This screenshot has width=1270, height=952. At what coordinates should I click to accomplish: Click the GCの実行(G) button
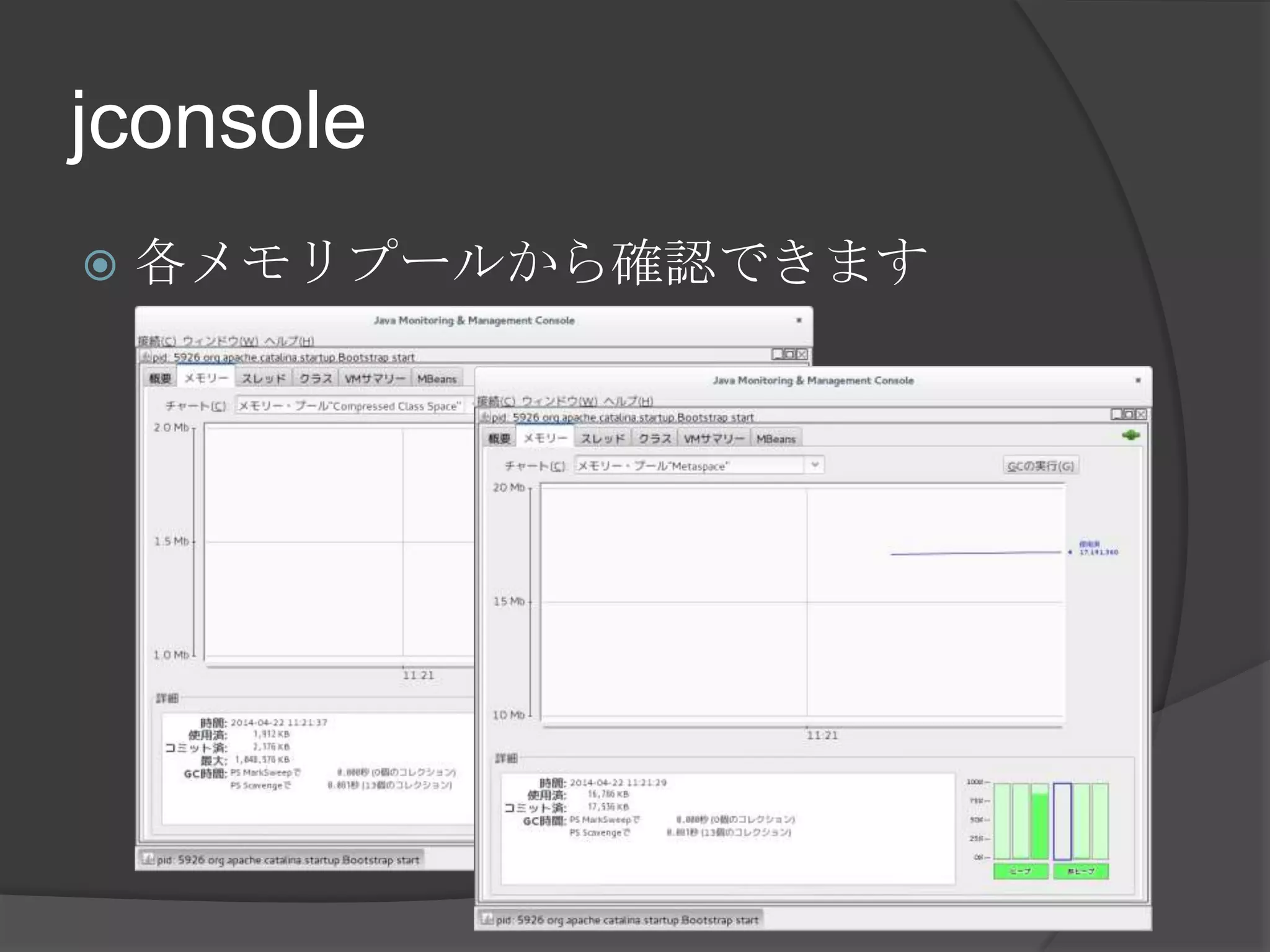[1041, 465]
